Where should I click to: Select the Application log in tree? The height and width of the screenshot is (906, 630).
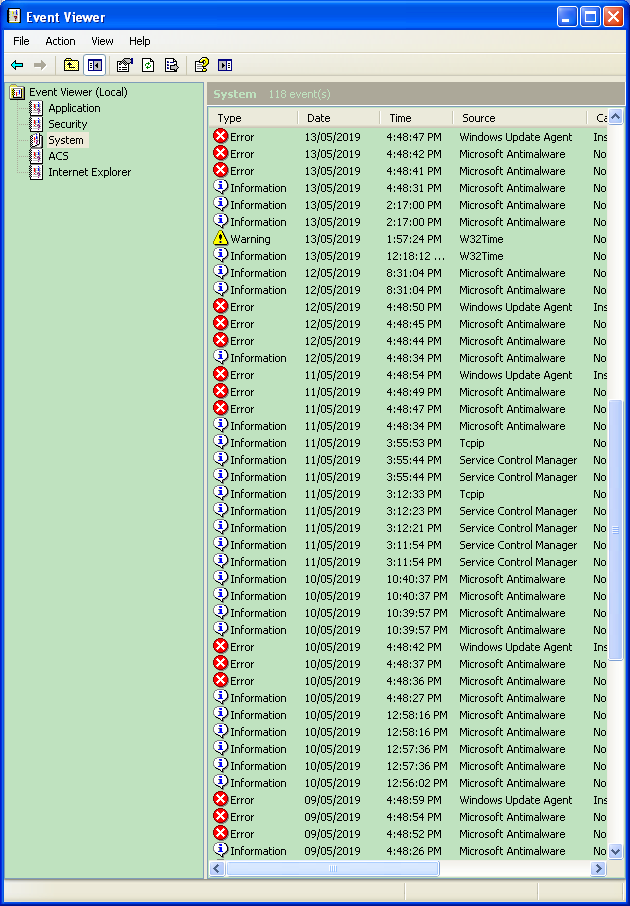click(x=74, y=108)
